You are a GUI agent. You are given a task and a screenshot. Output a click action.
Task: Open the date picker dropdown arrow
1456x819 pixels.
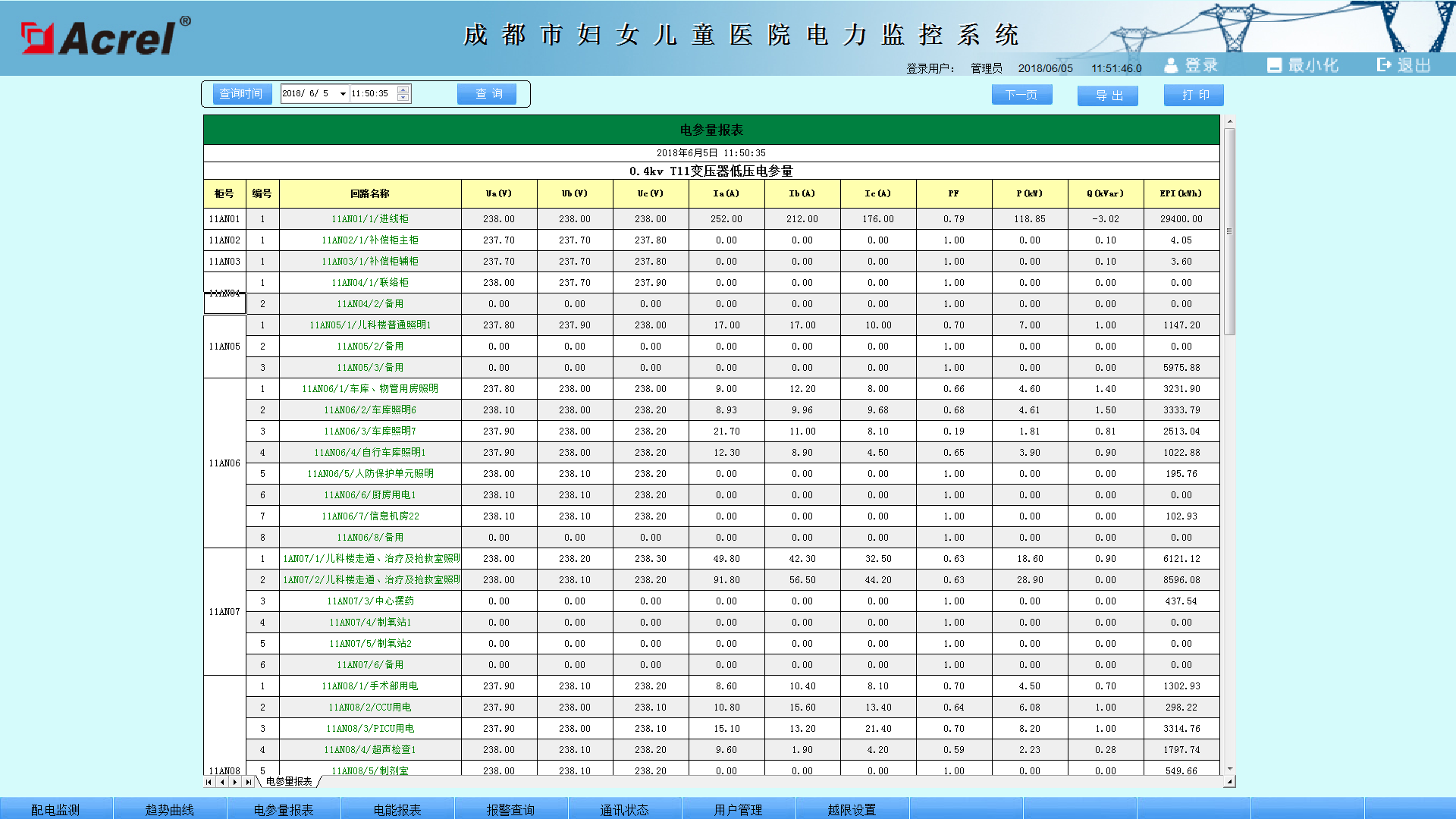(x=343, y=94)
